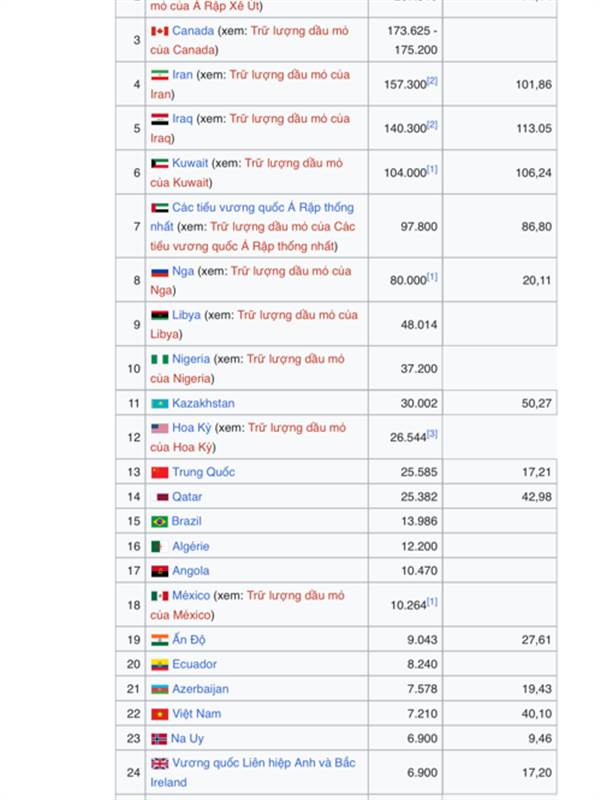Click the Libya flag icon
This screenshot has height=800, width=600.
point(159,315)
